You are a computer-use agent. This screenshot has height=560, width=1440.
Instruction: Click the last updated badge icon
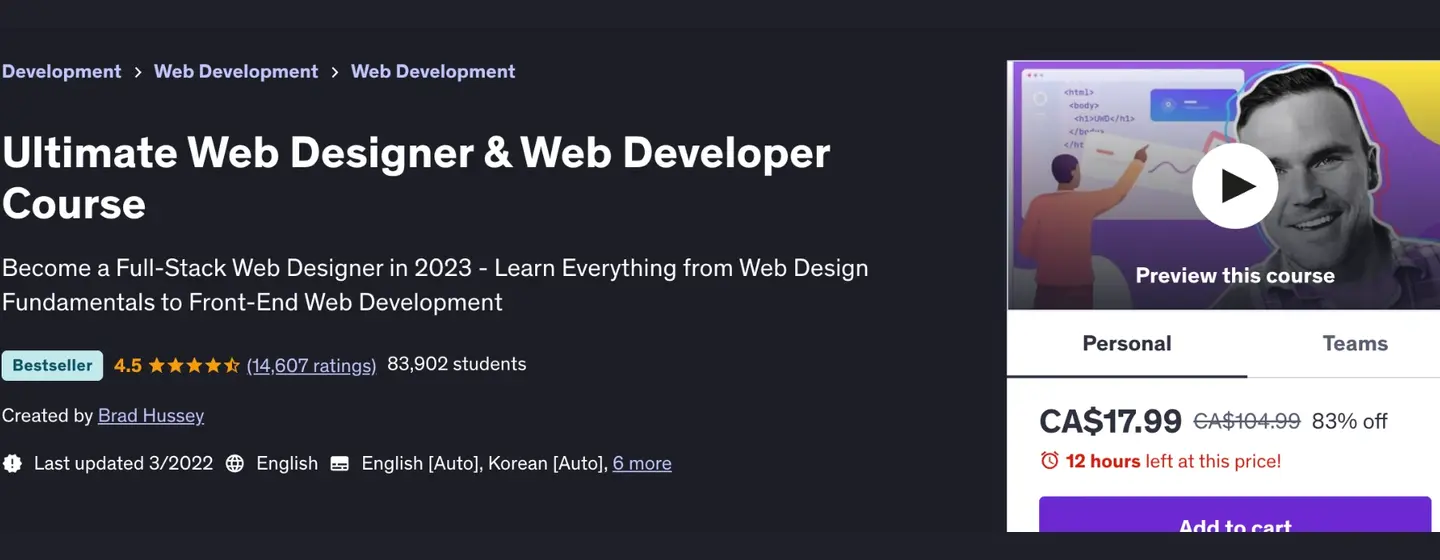(12, 463)
